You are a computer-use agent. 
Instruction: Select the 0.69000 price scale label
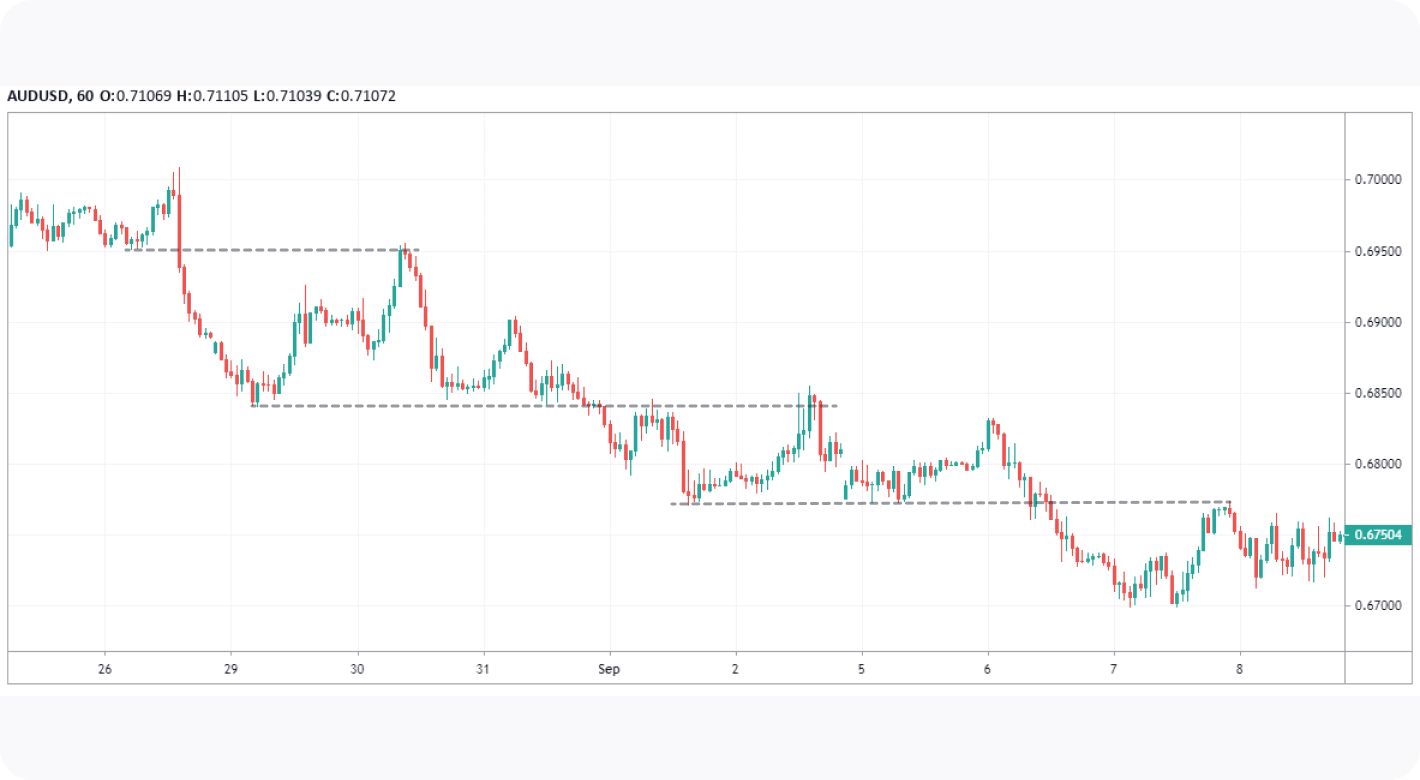coord(1376,322)
